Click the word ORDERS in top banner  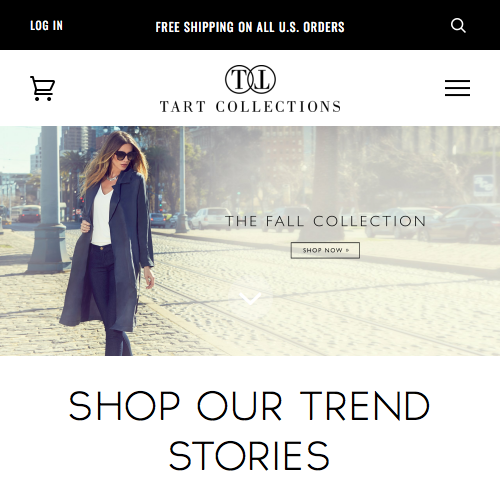coord(324,27)
